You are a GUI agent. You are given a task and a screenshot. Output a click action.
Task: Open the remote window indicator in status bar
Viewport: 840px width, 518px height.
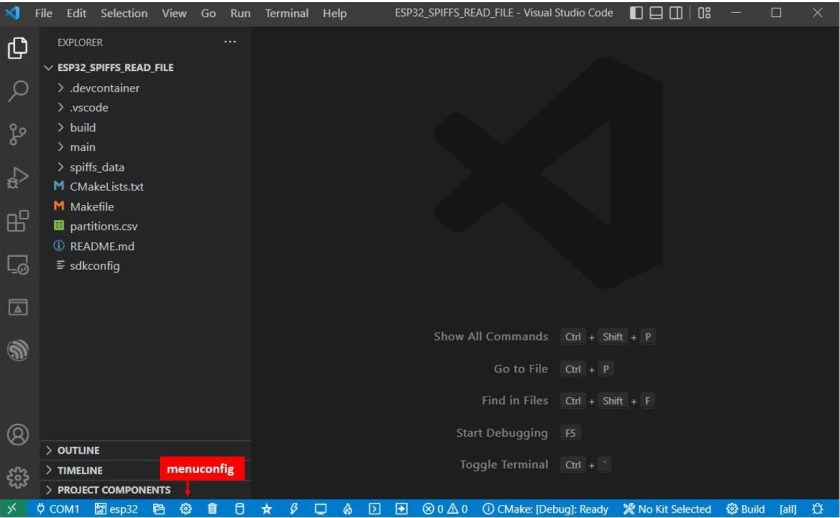(12, 508)
